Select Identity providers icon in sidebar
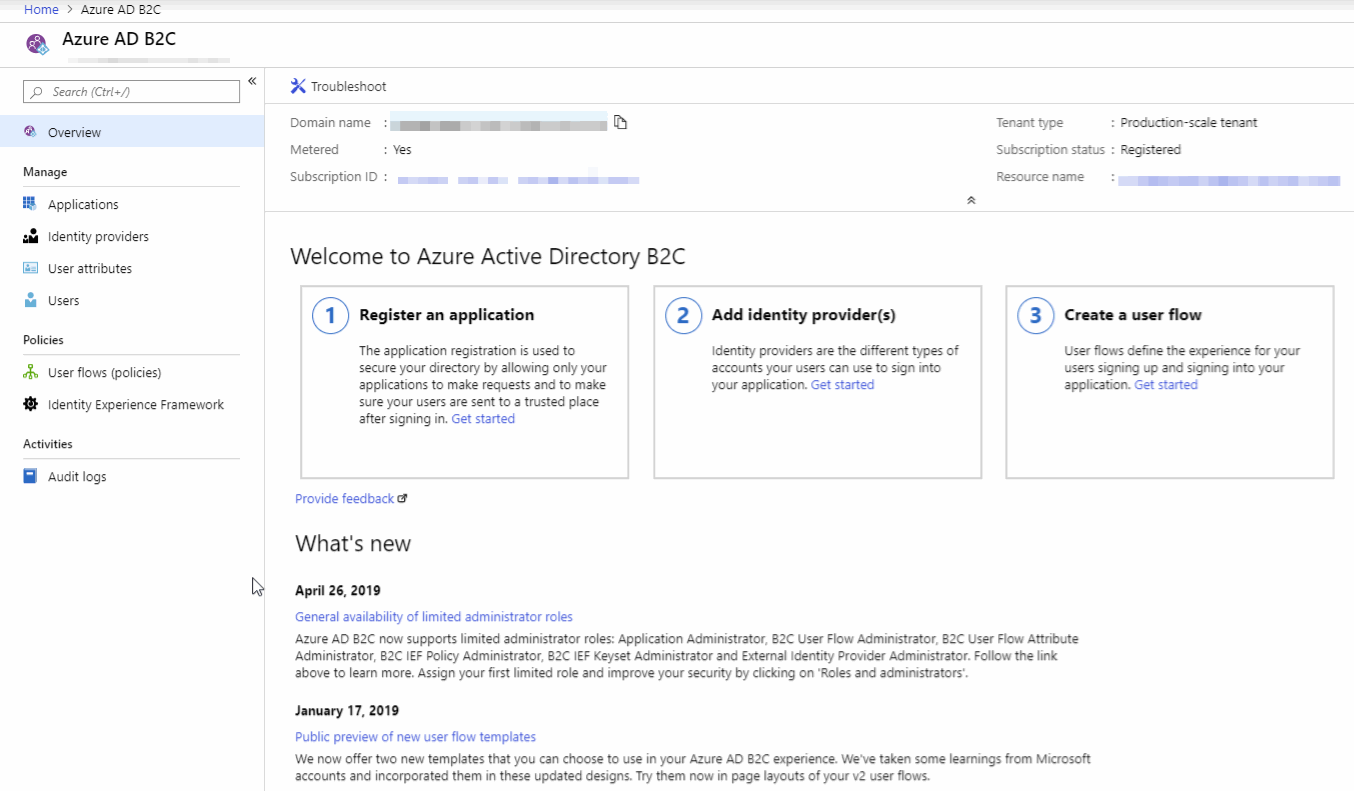 coord(30,237)
